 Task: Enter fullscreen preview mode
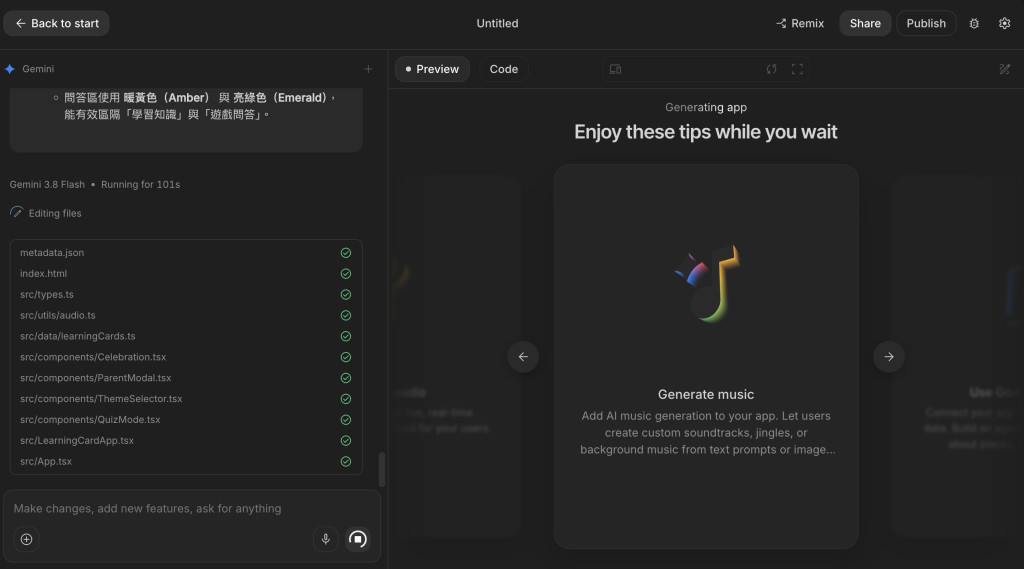point(797,69)
